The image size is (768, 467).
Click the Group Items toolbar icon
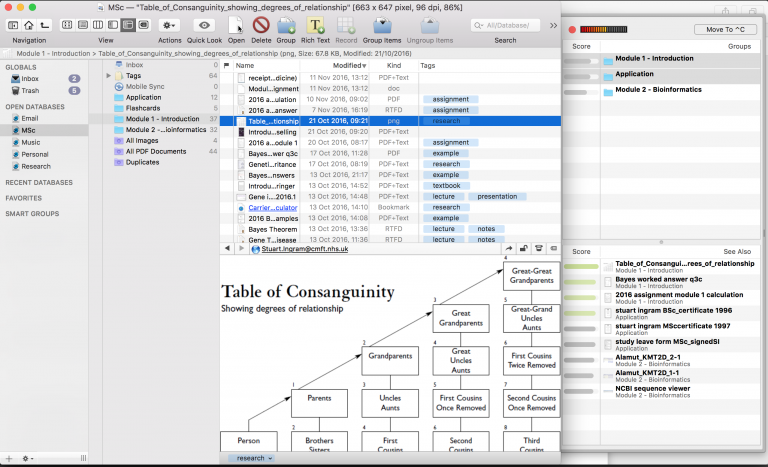(382, 25)
